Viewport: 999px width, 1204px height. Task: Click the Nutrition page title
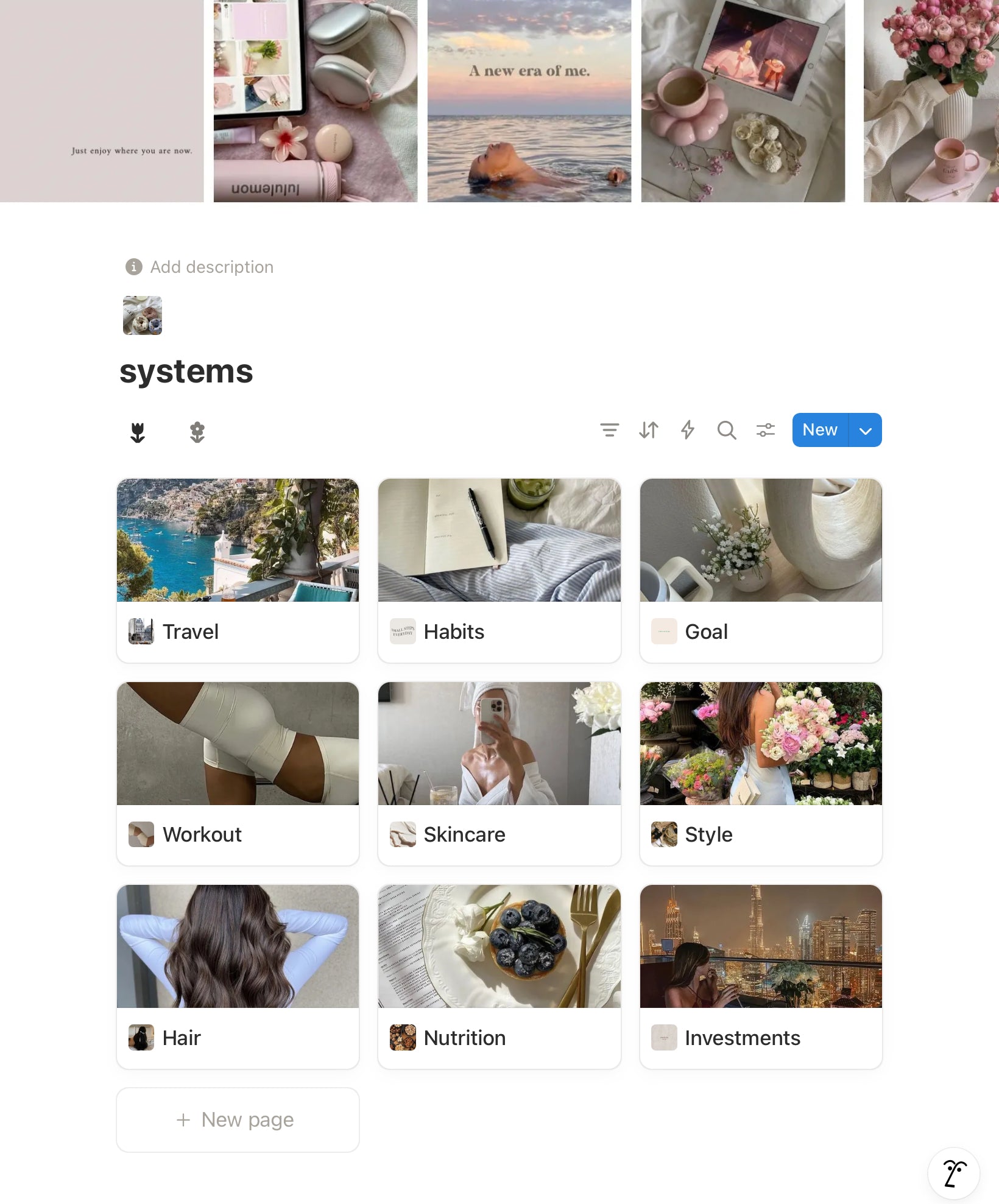point(465,1038)
